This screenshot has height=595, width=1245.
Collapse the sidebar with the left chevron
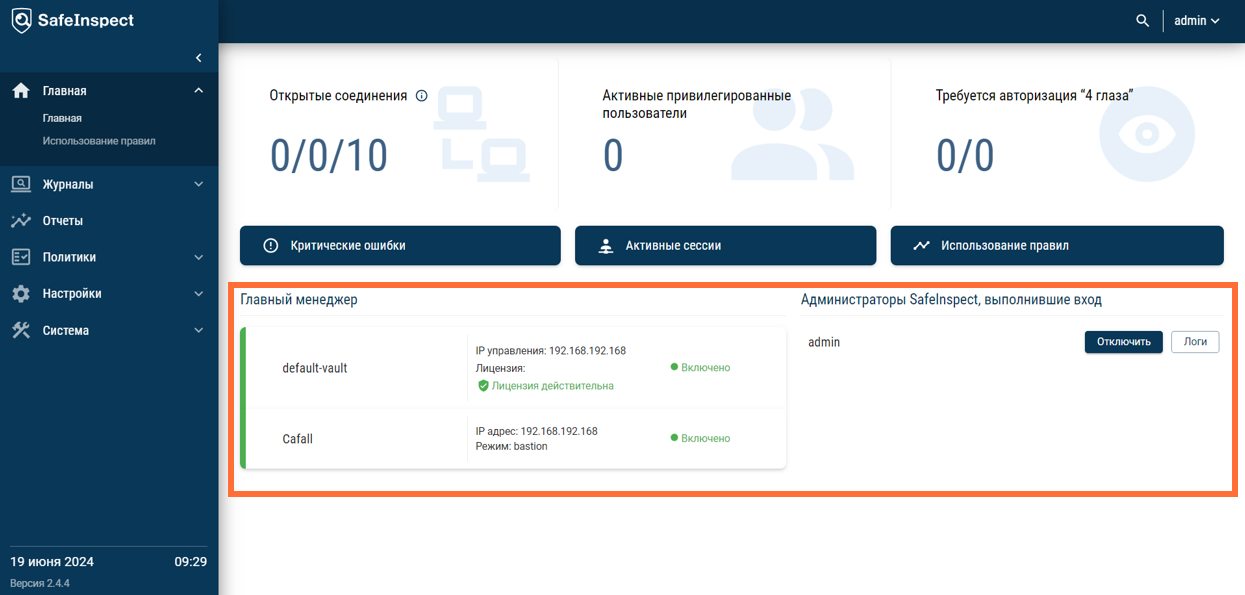[198, 58]
